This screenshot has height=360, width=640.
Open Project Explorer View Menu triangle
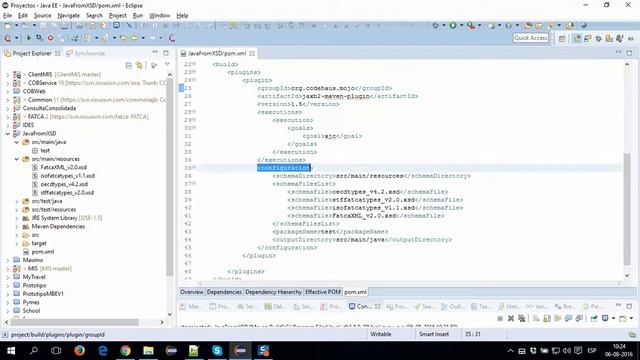[x=167, y=65]
